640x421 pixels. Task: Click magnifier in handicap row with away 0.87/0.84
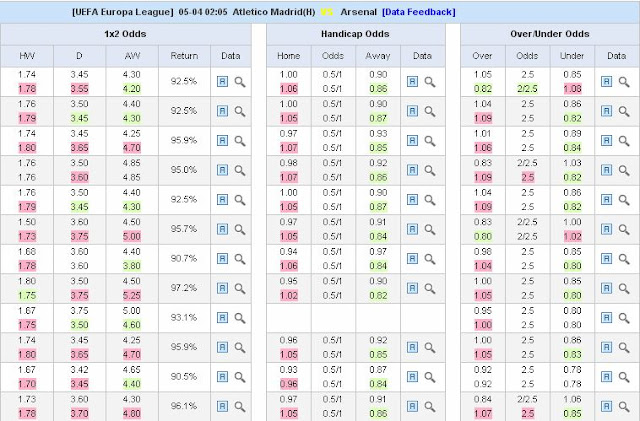pos(430,376)
